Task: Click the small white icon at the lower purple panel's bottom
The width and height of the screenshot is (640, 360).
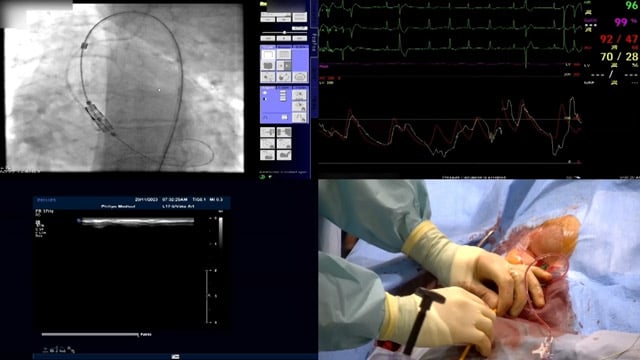Action: pyautogui.click(x=284, y=118)
